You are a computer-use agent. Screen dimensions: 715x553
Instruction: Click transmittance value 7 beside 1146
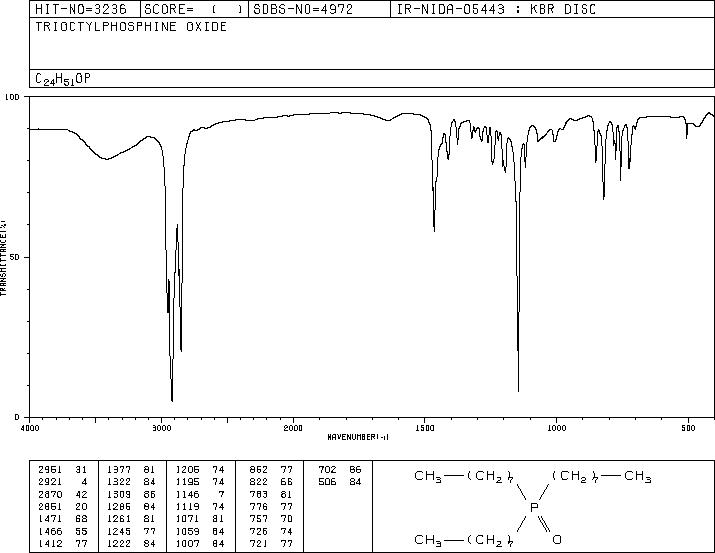[x=222, y=494]
